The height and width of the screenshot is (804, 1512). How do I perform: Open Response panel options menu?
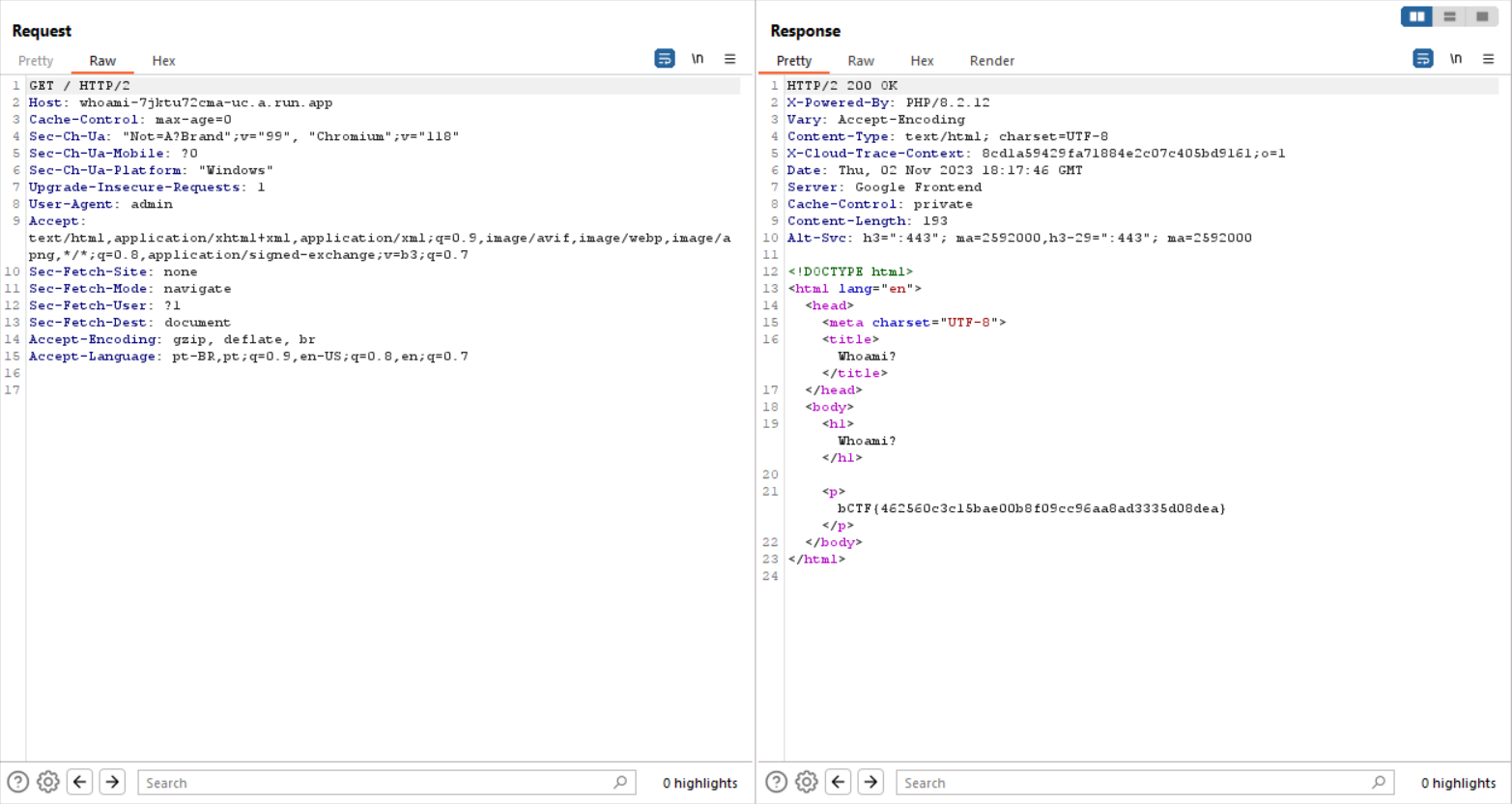click(1489, 59)
